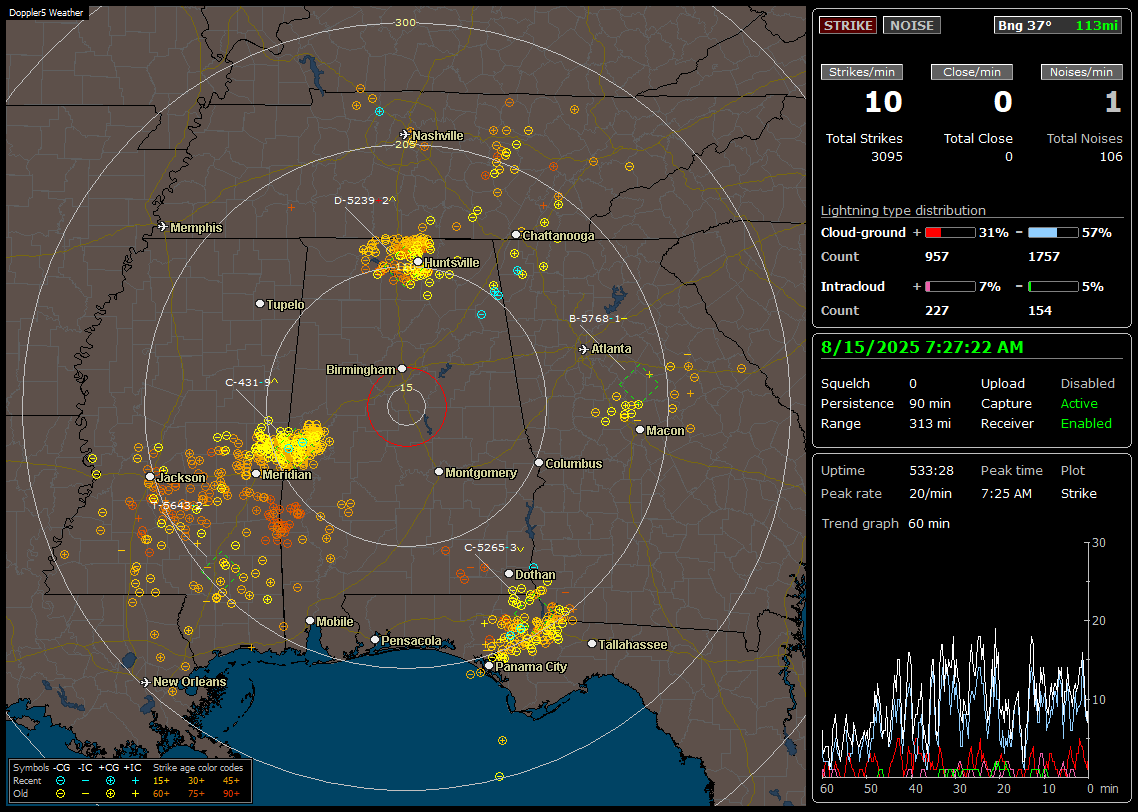Click the positive intracloud count 227

coord(937,311)
